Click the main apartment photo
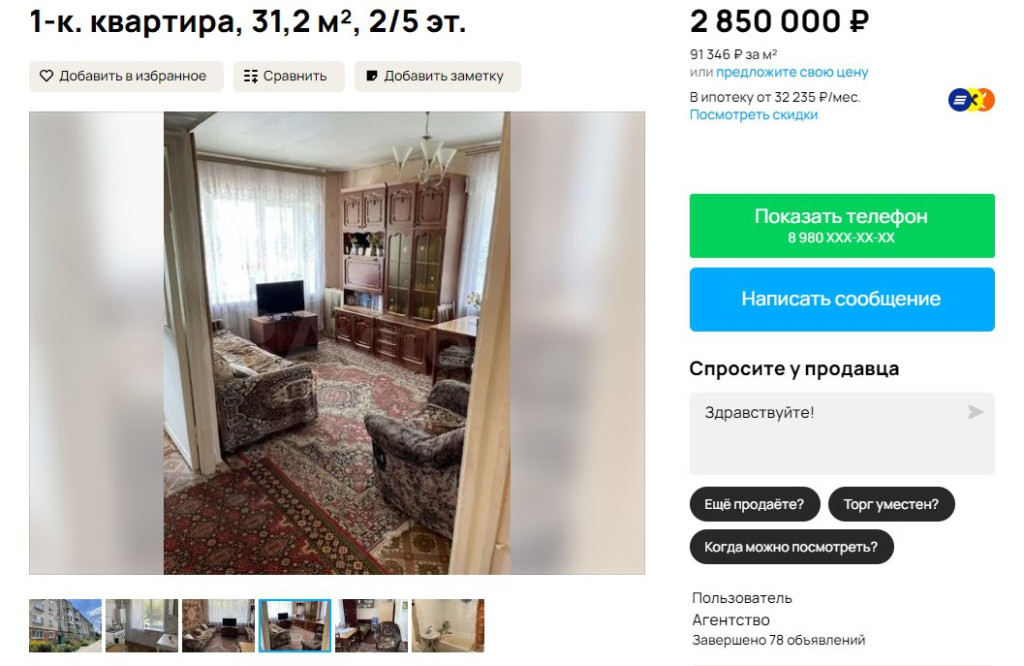 click(337, 343)
